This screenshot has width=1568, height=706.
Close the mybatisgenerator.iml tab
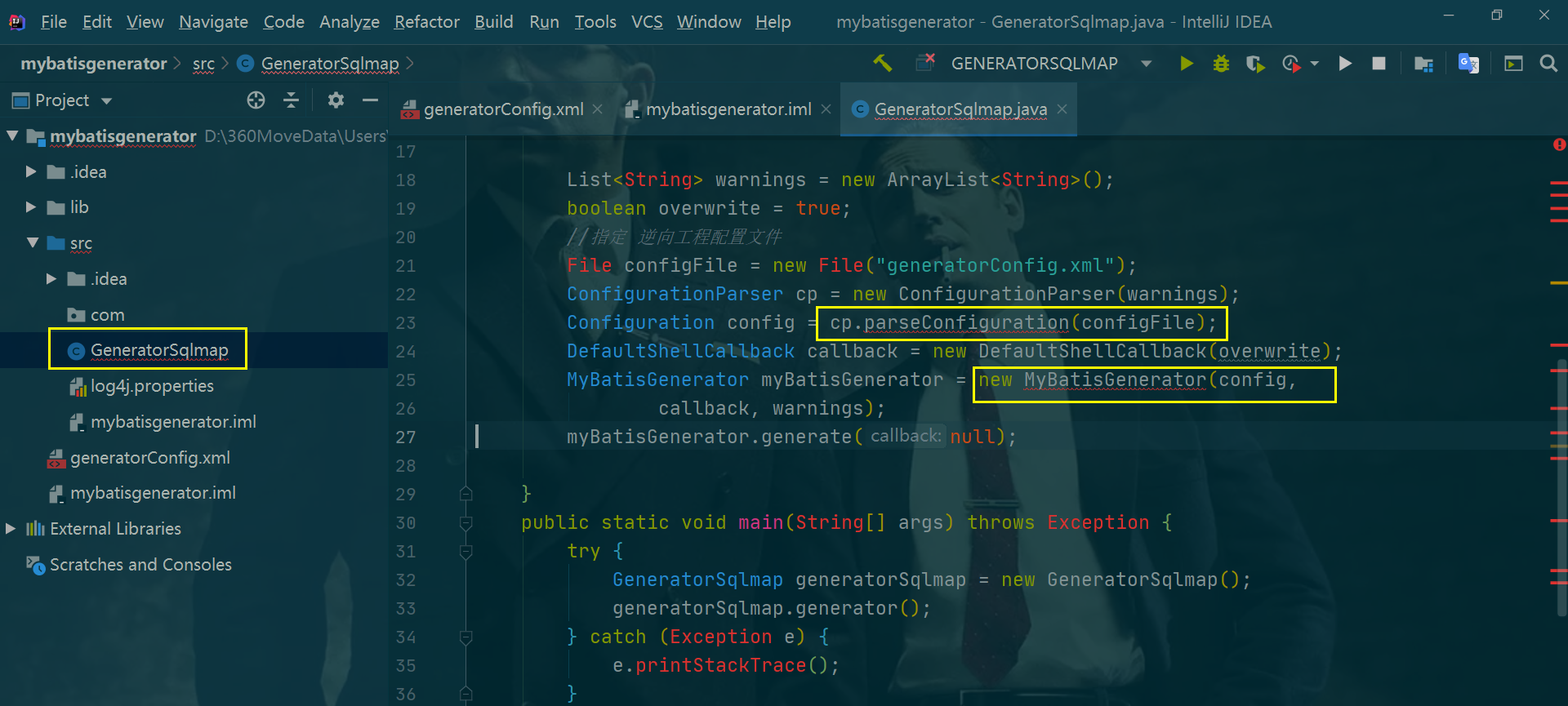tap(826, 109)
